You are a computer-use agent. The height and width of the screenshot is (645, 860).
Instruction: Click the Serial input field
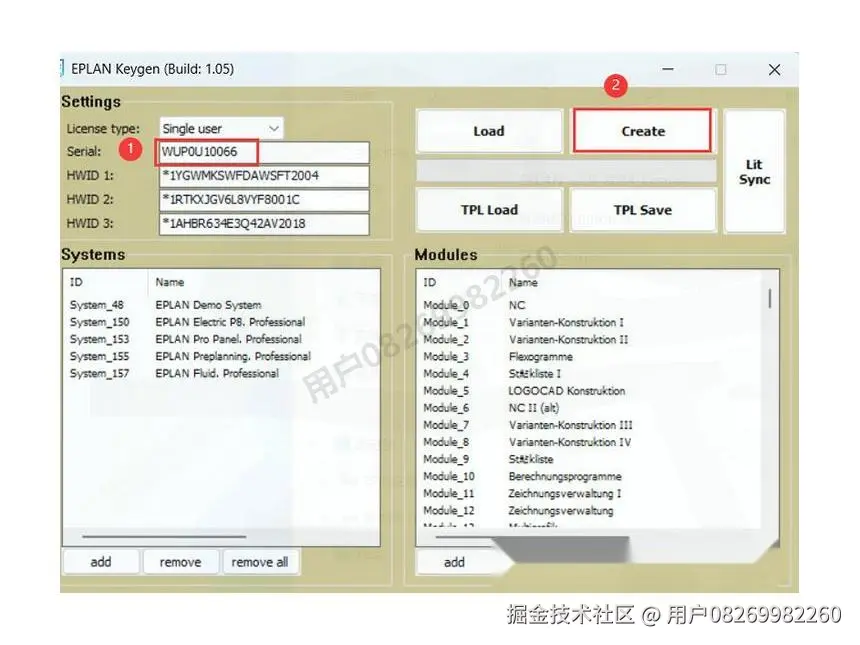coord(264,152)
